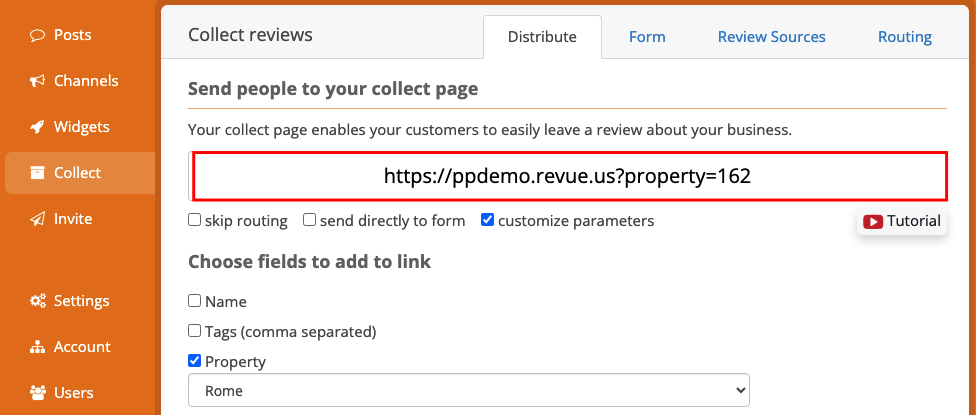Image resolution: width=976 pixels, height=415 pixels.
Task: Click the Invite paper plane icon
Action: (x=37, y=219)
